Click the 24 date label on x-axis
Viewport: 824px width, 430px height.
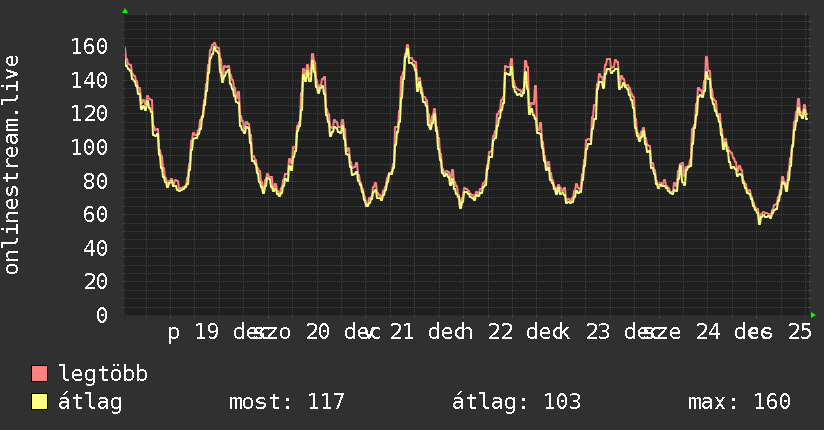(x=708, y=332)
